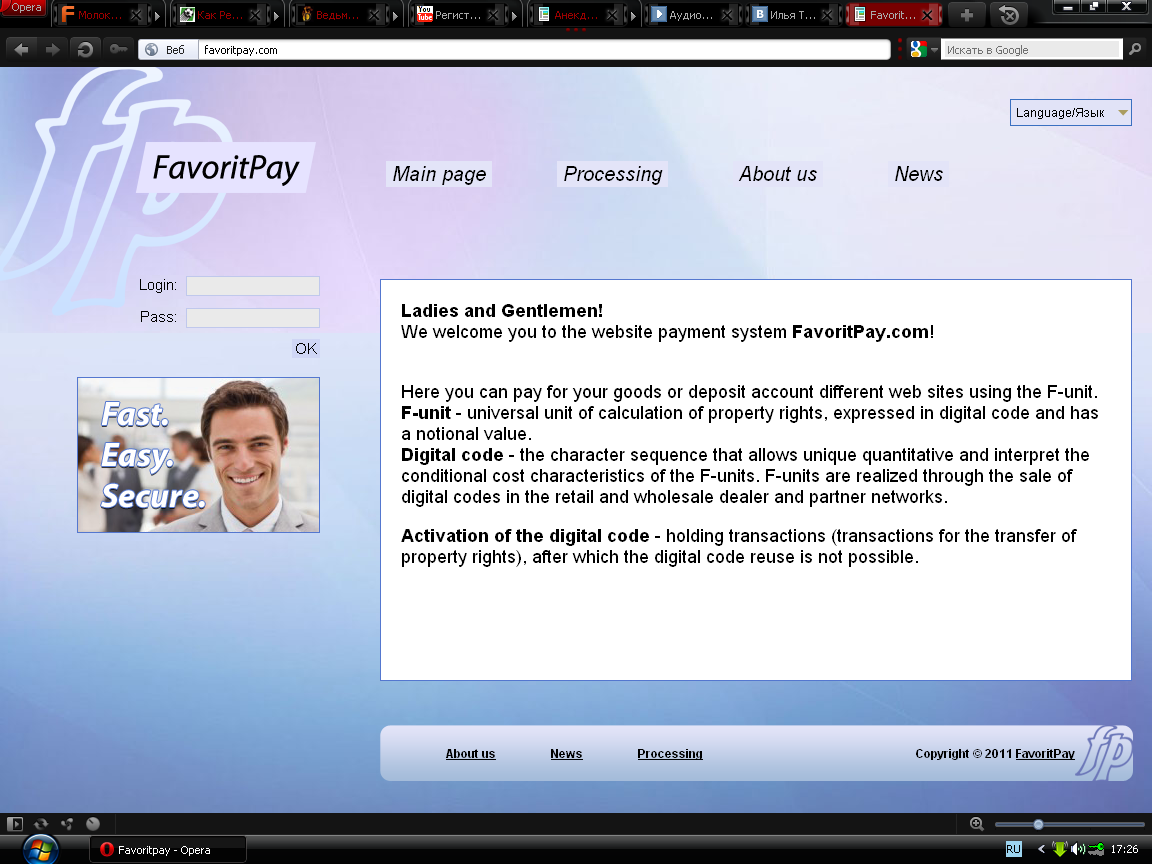This screenshot has width=1152, height=864.
Task: Click the Искать в Google search box
Action: pos(1031,50)
